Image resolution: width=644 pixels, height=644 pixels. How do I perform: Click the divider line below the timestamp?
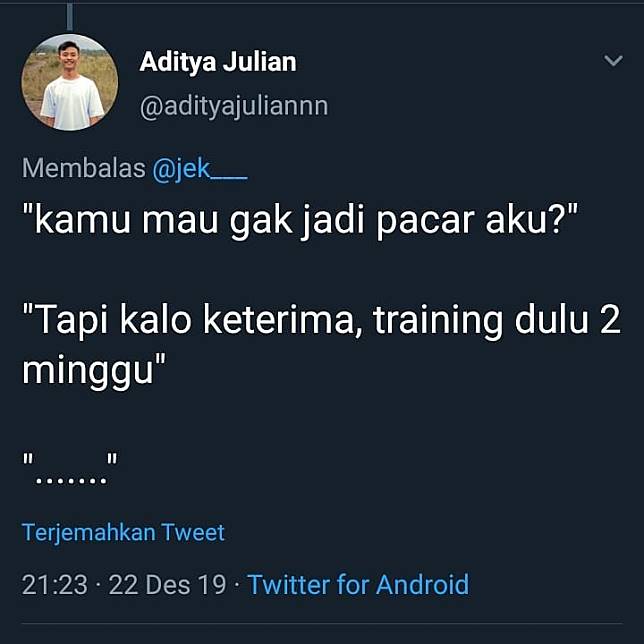coord(322,623)
